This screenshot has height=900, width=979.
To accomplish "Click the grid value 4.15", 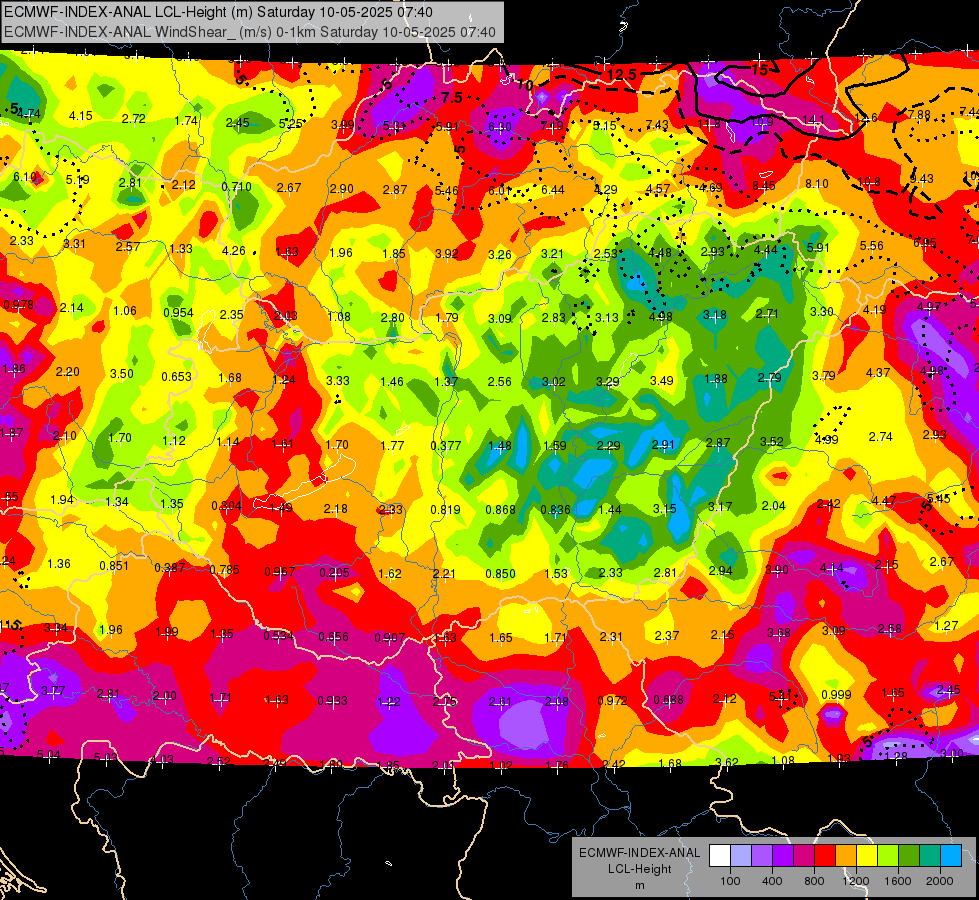I will click(x=81, y=116).
